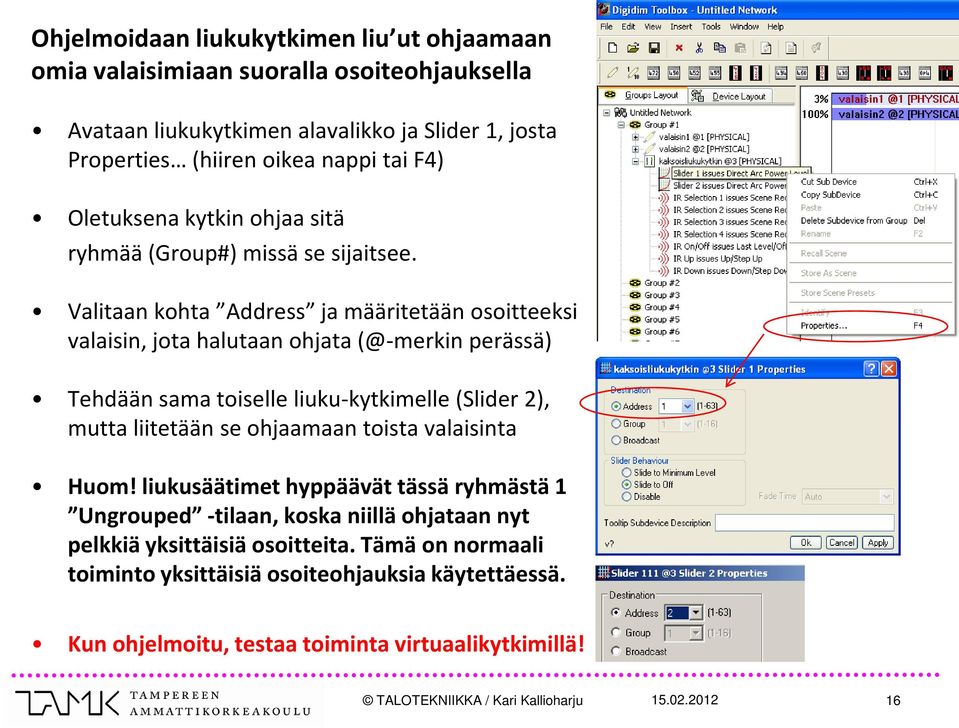Image resolution: width=959 pixels, height=728 pixels.
Task: Open Address dropdown in Slider 2 Properties
Action: 696,612
